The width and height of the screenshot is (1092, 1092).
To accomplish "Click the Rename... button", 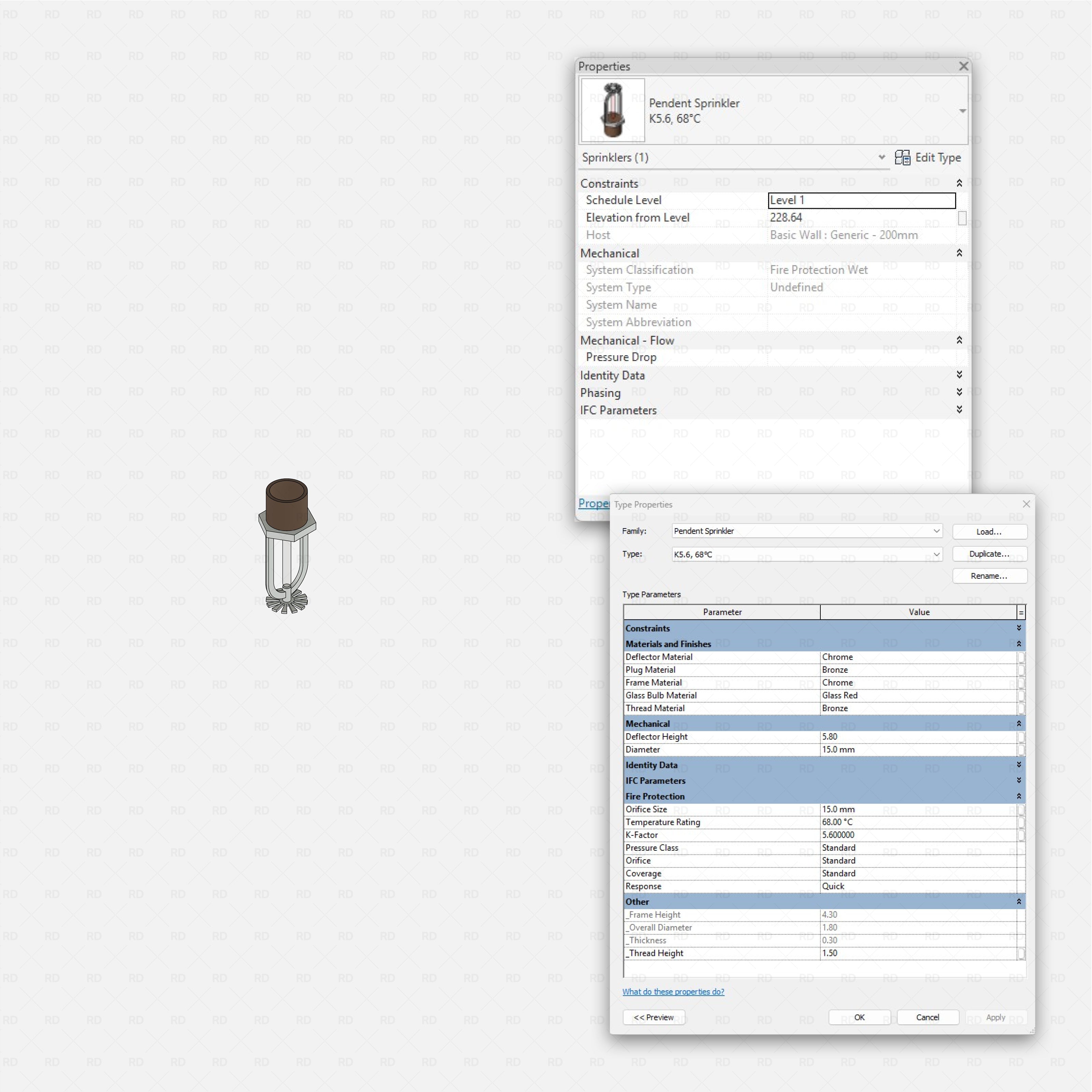I will pos(989,576).
